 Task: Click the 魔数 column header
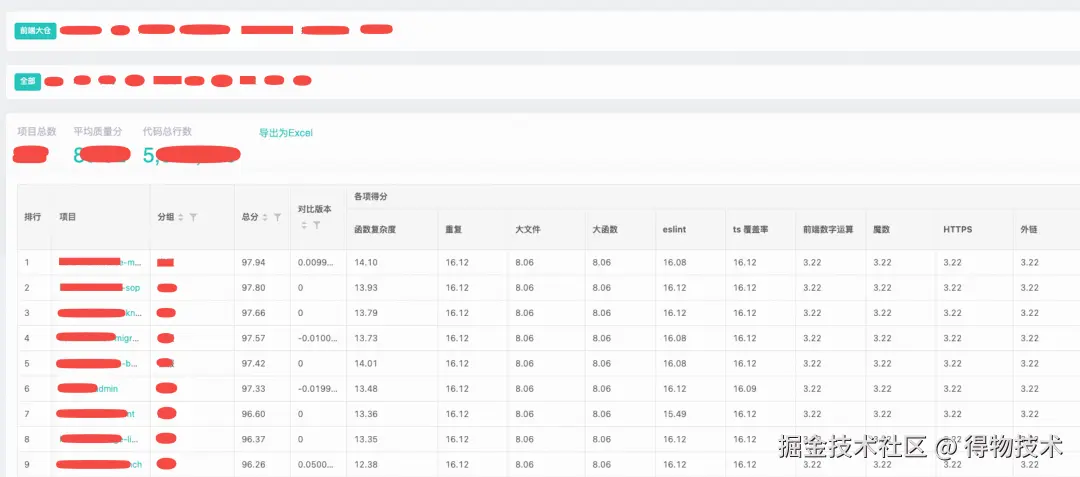coord(882,230)
